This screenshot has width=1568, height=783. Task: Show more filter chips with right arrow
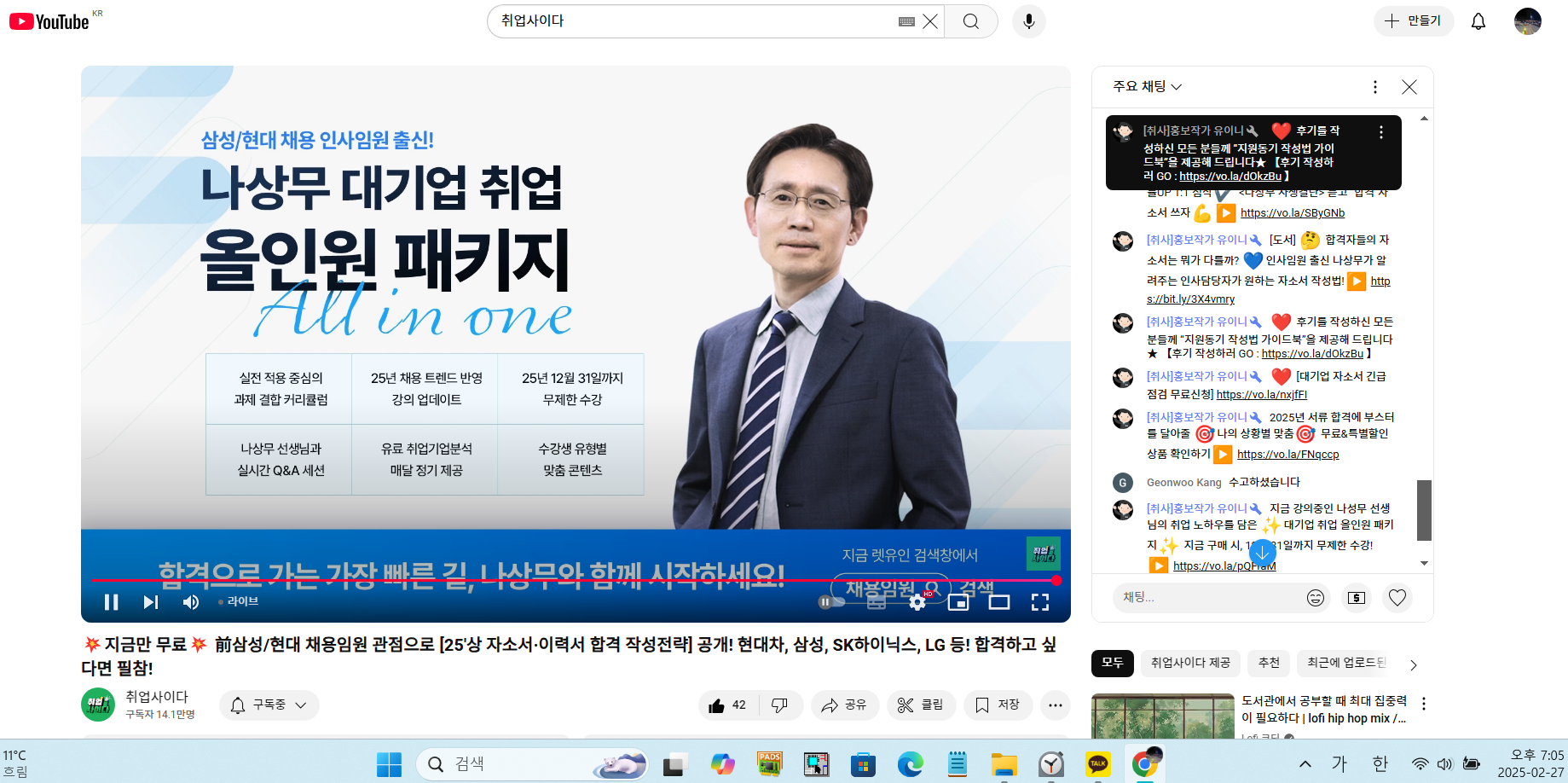coord(1414,664)
